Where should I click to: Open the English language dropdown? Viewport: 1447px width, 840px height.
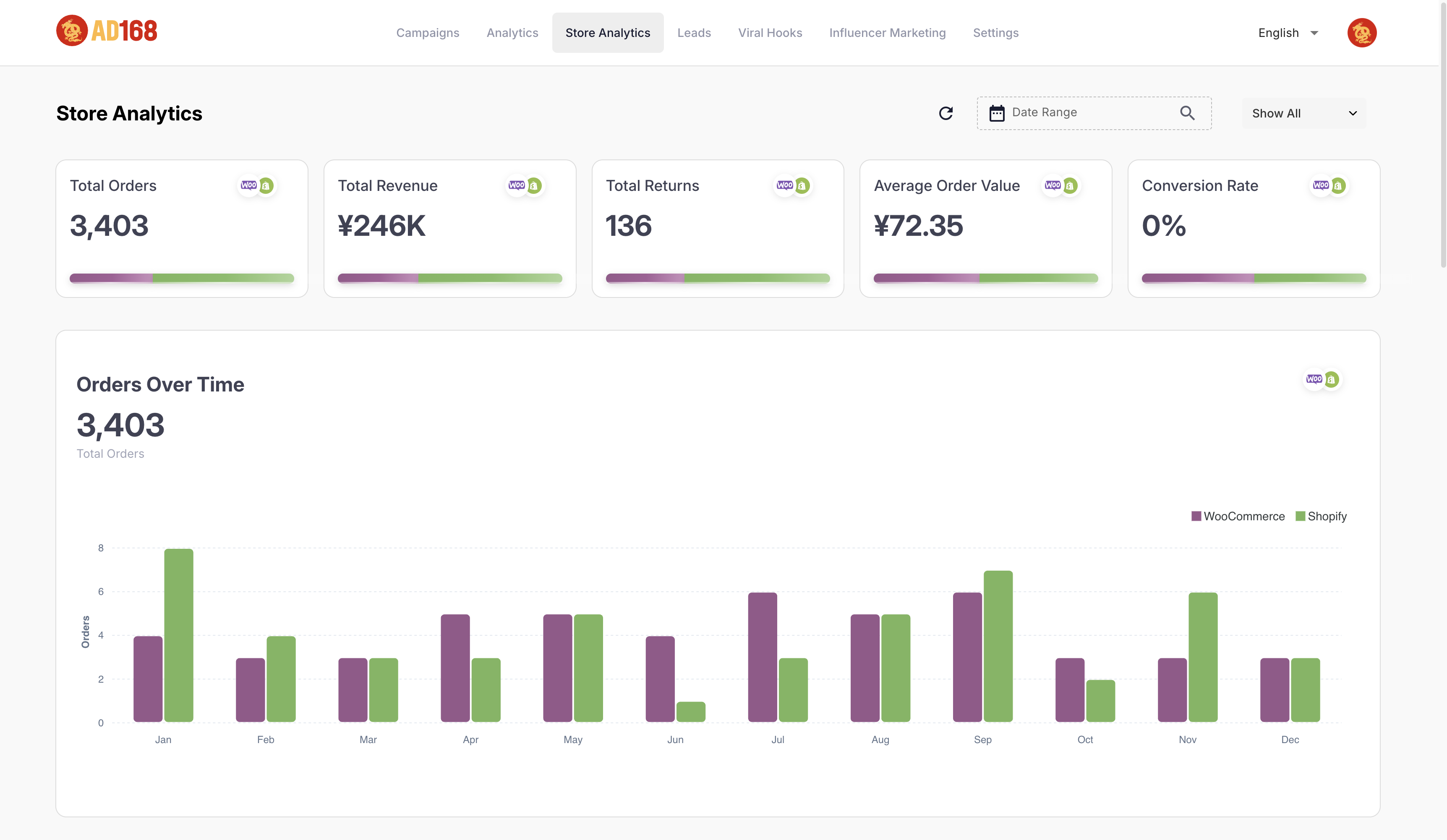pyautogui.click(x=1288, y=33)
